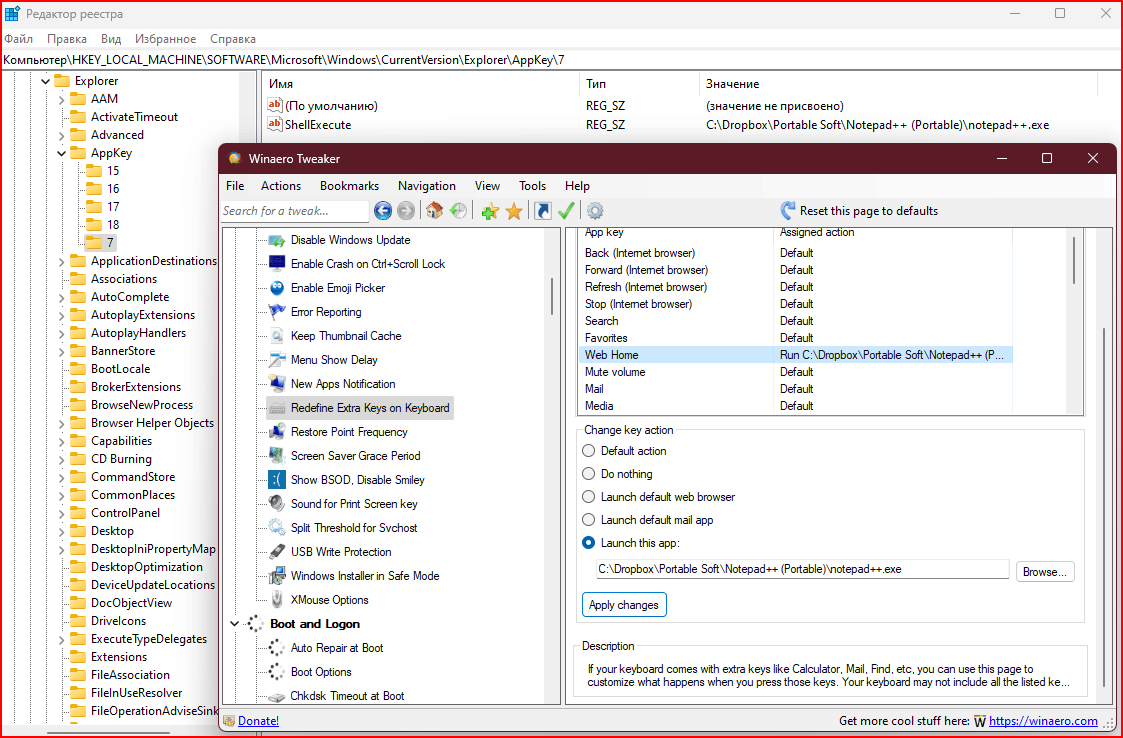Choose Launch default mail app option

pos(589,519)
